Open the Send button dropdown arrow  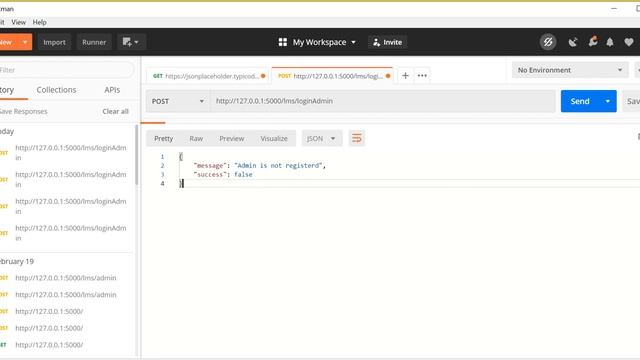click(607, 101)
